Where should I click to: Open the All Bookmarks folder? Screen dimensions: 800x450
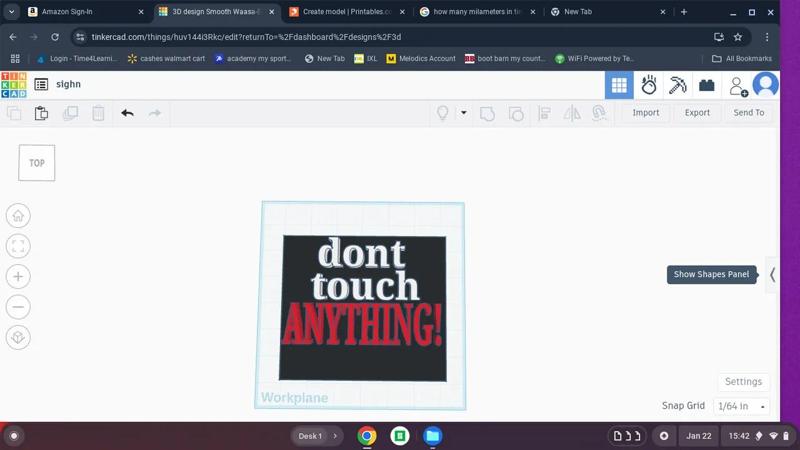(742, 59)
